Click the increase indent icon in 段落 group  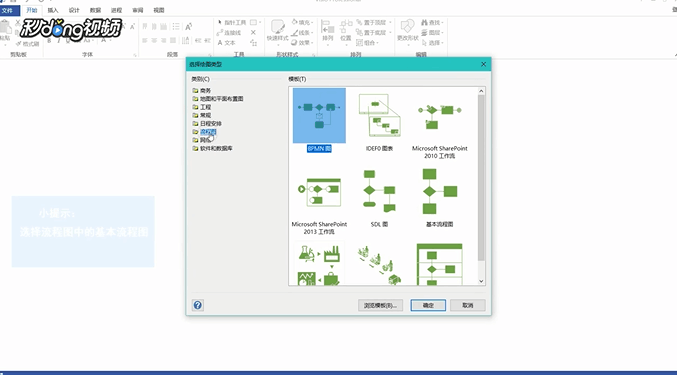(x=208, y=41)
